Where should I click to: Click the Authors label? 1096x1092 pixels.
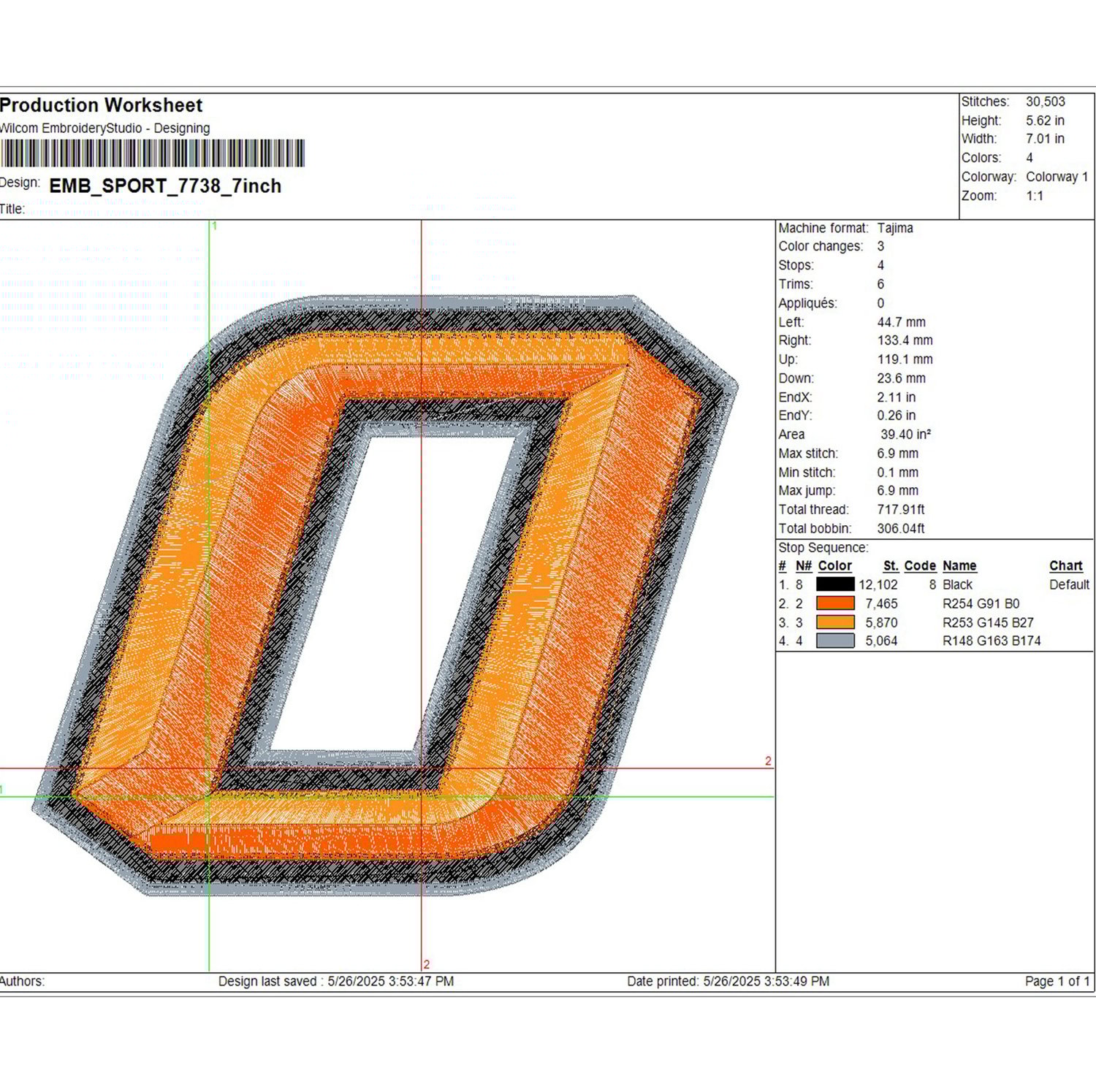[x=22, y=982]
